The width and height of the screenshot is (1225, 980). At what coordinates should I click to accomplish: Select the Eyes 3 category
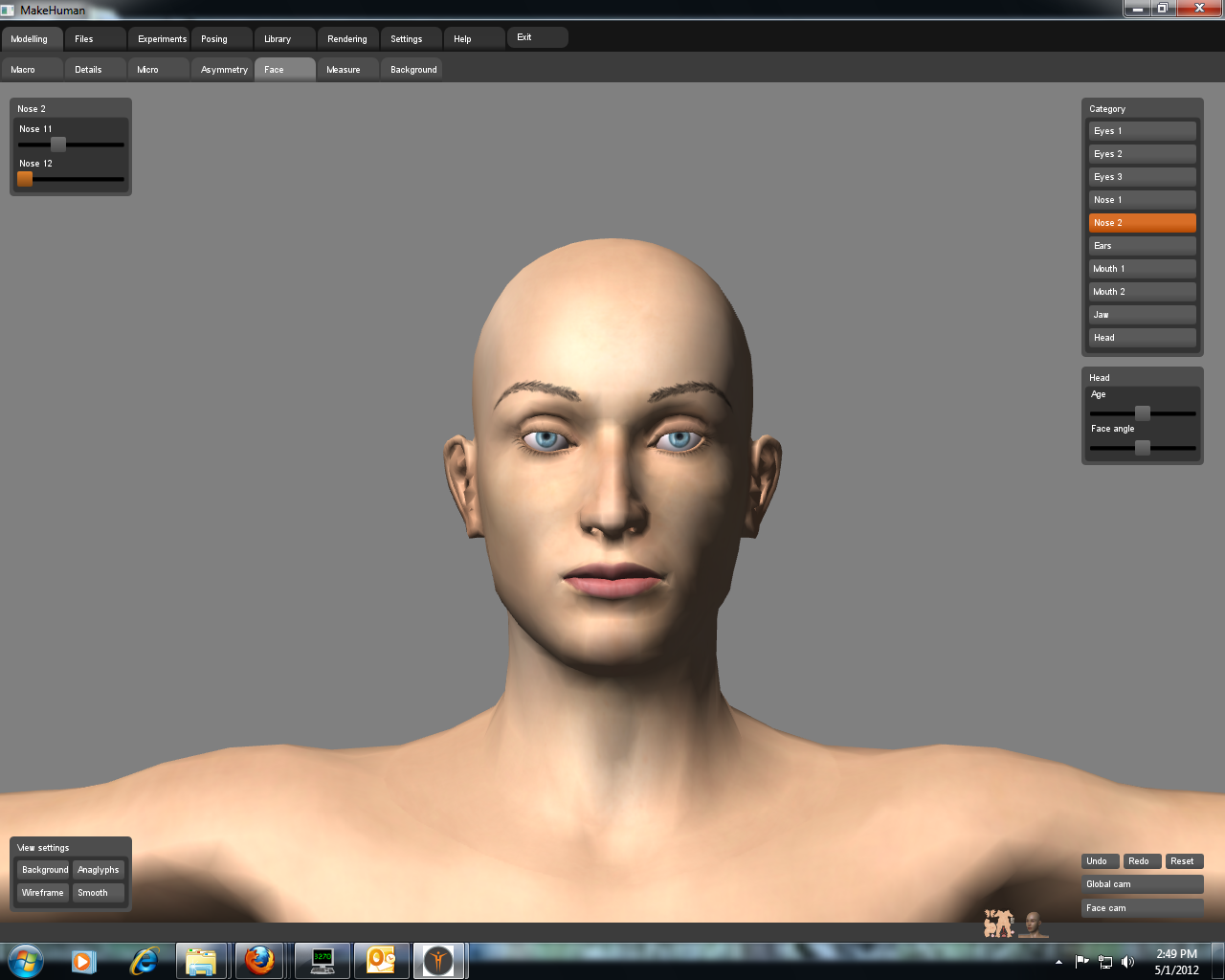(x=1143, y=177)
